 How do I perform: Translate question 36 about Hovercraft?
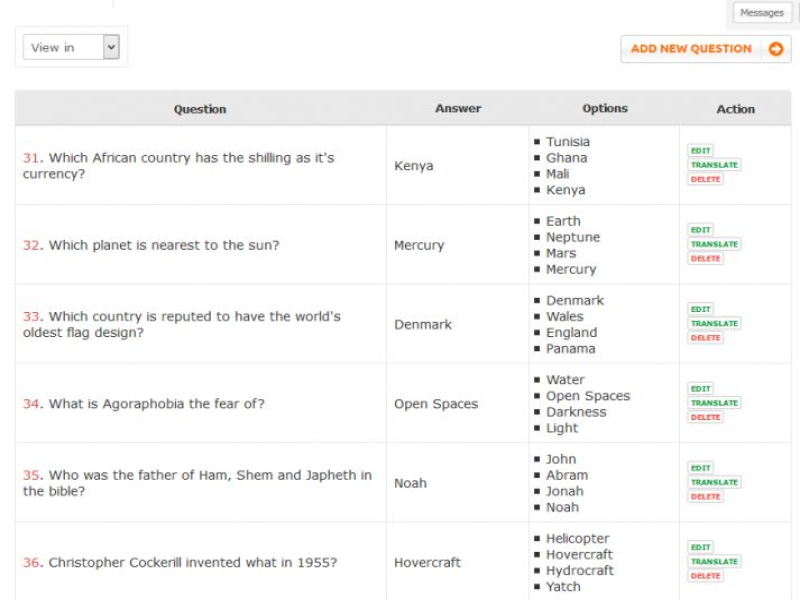[x=714, y=562]
